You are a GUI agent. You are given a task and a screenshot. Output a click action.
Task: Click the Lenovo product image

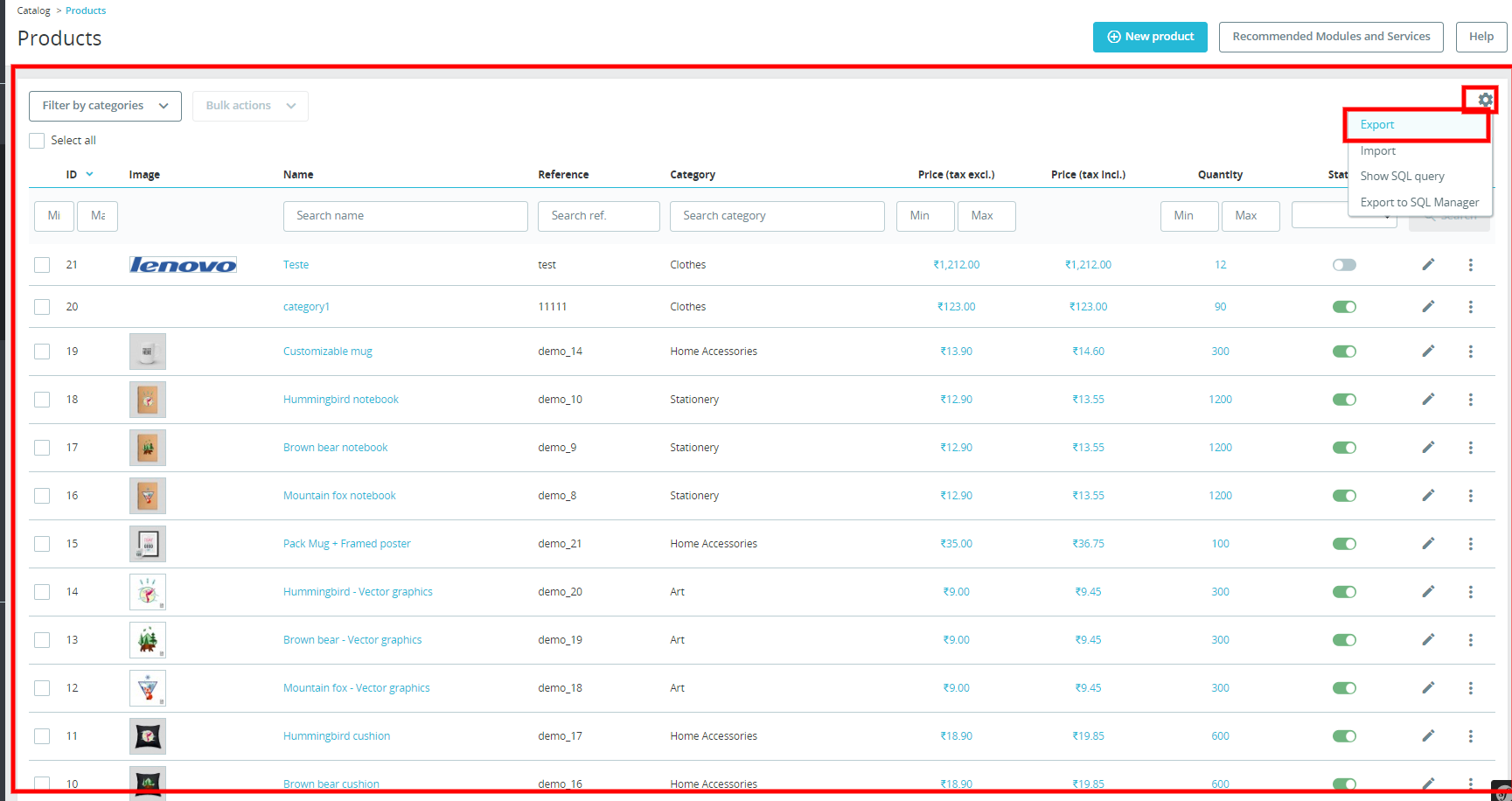tap(183, 265)
